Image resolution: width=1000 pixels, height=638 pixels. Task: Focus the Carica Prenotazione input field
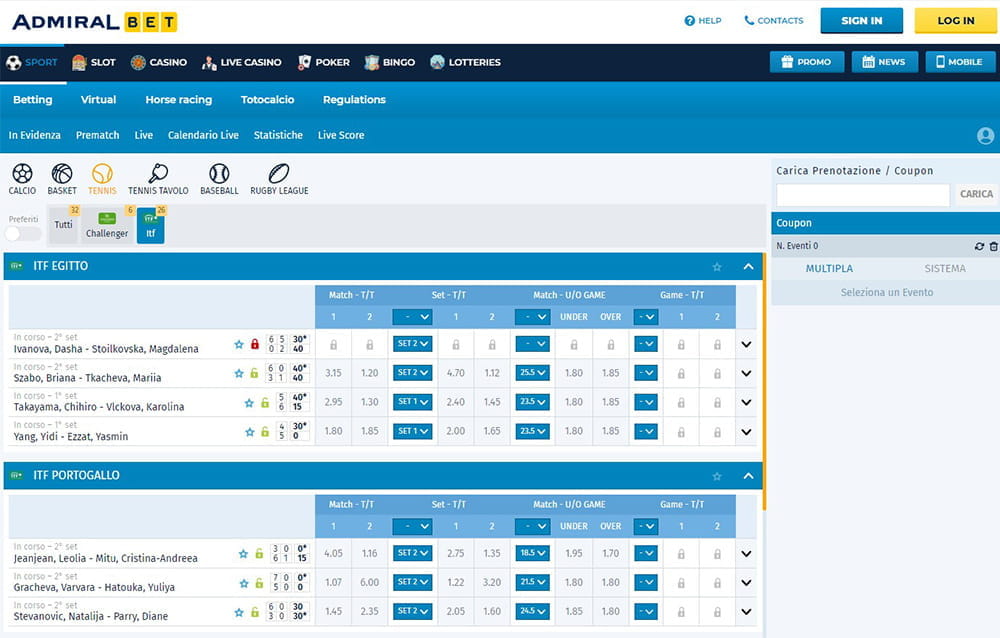(x=863, y=195)
